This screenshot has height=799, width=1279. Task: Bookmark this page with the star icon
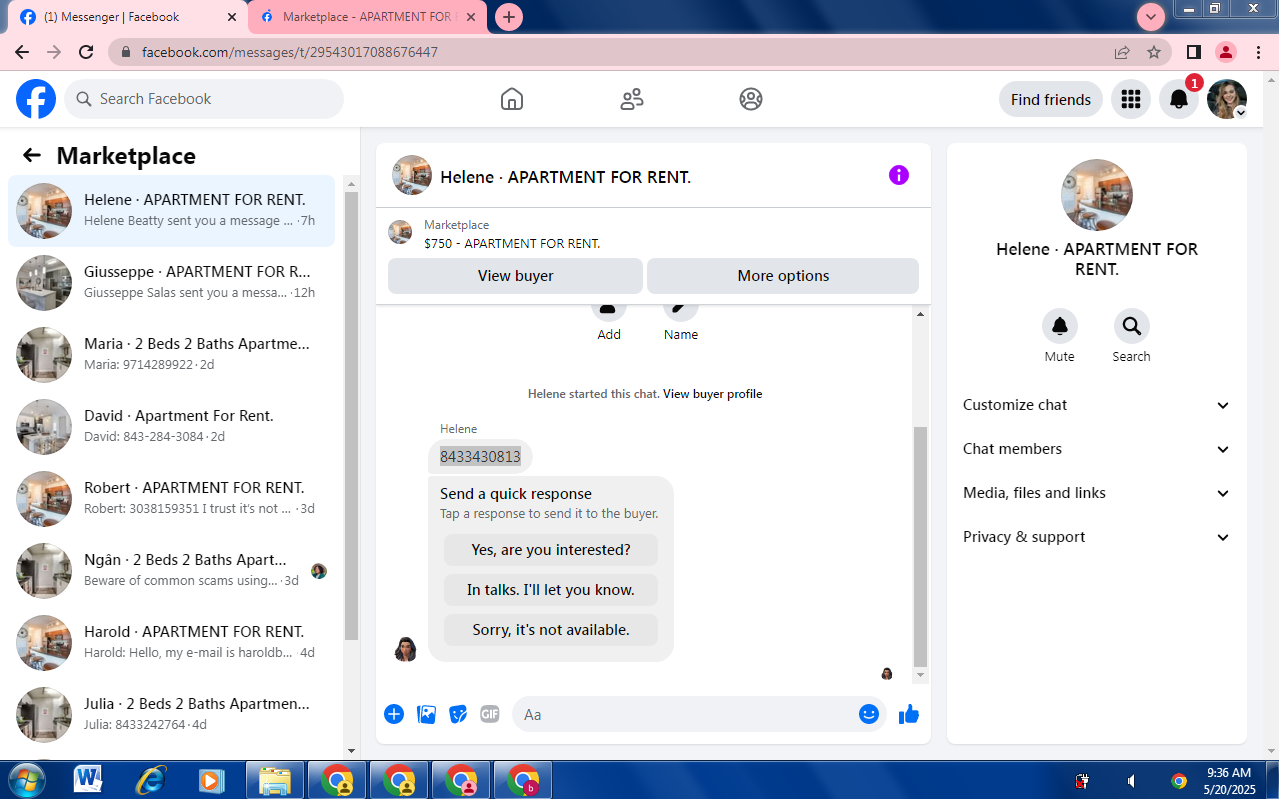pyautogui.click(x=1154, y=52)
